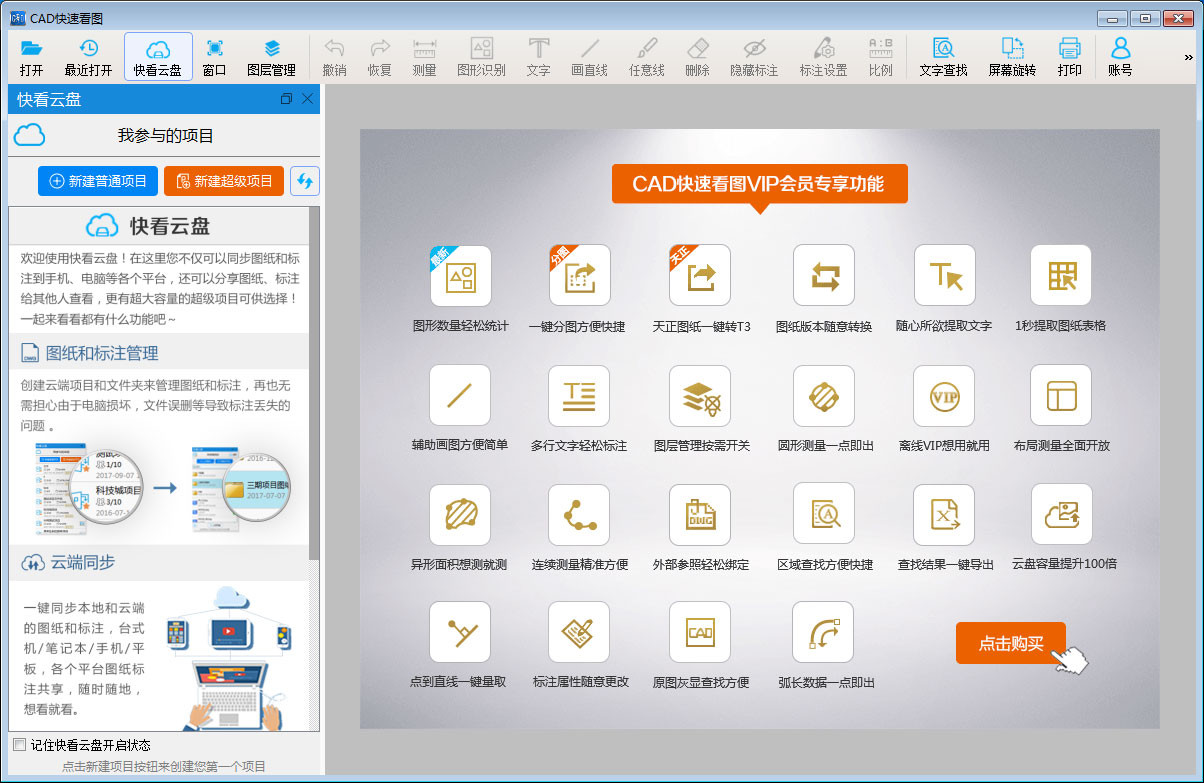This screenshot has width=1204, height=783.
Task: Click the CAD快速看图VIP会员专享功能 banner
Action: click(x=759, y=184)
